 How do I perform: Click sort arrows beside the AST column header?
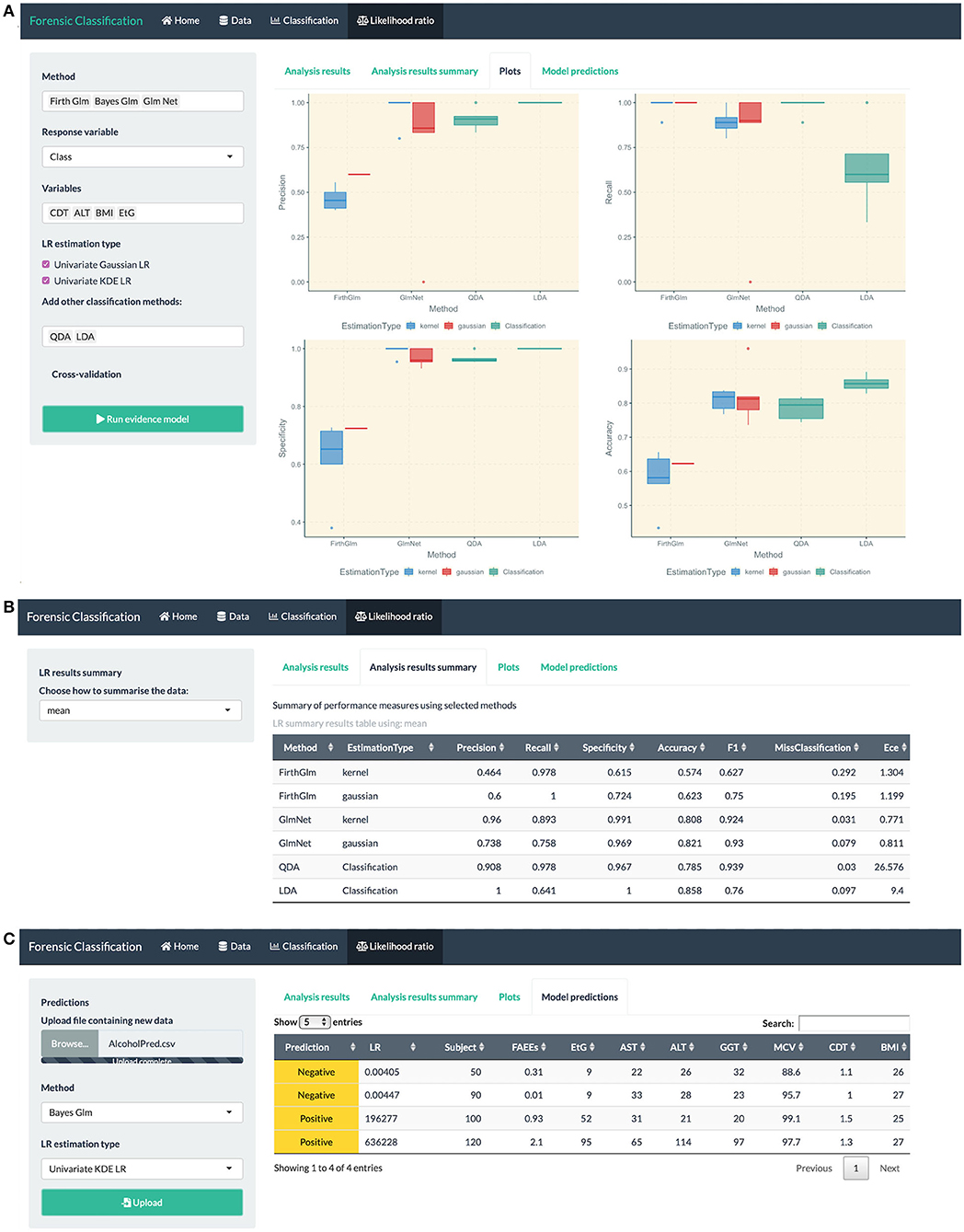(643, 1047)
